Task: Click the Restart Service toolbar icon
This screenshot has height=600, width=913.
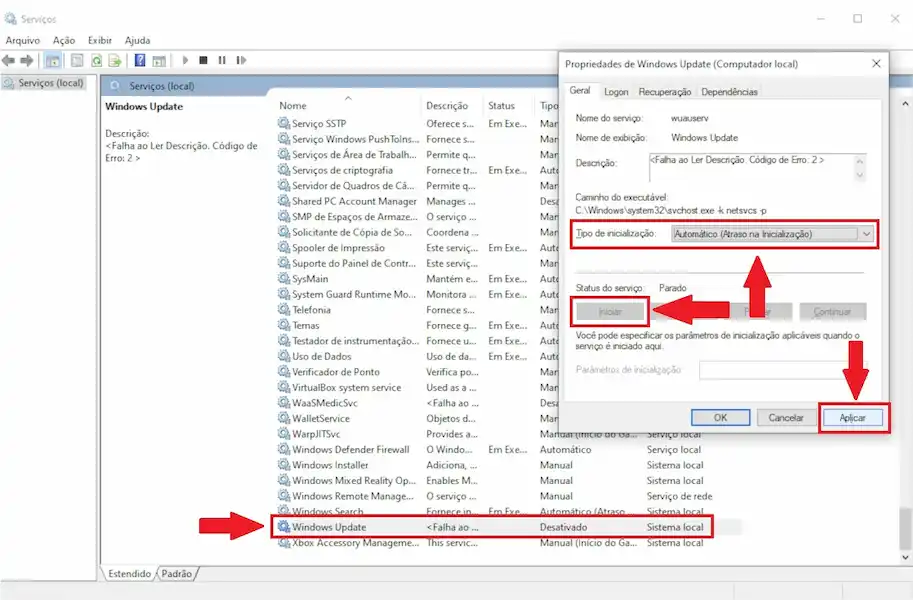Action: click(241, 60)
